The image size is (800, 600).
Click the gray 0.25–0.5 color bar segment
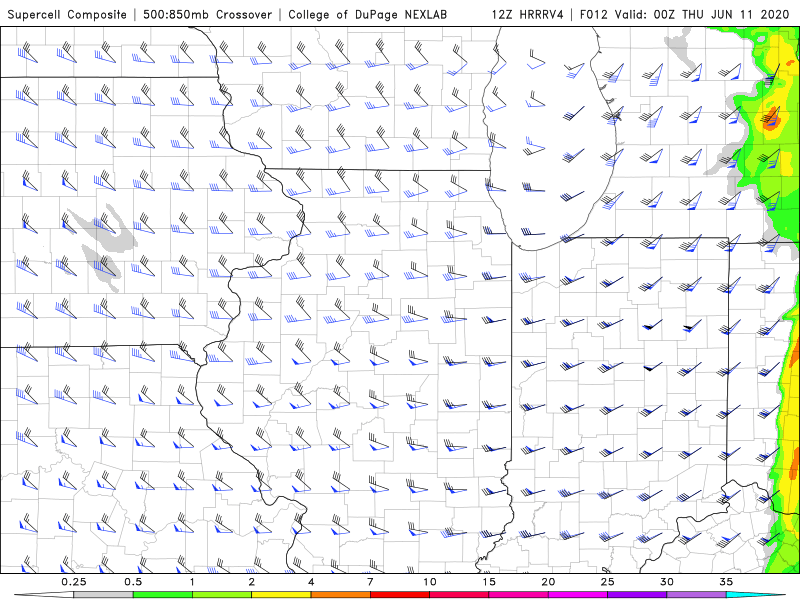(x=103, y=595)
